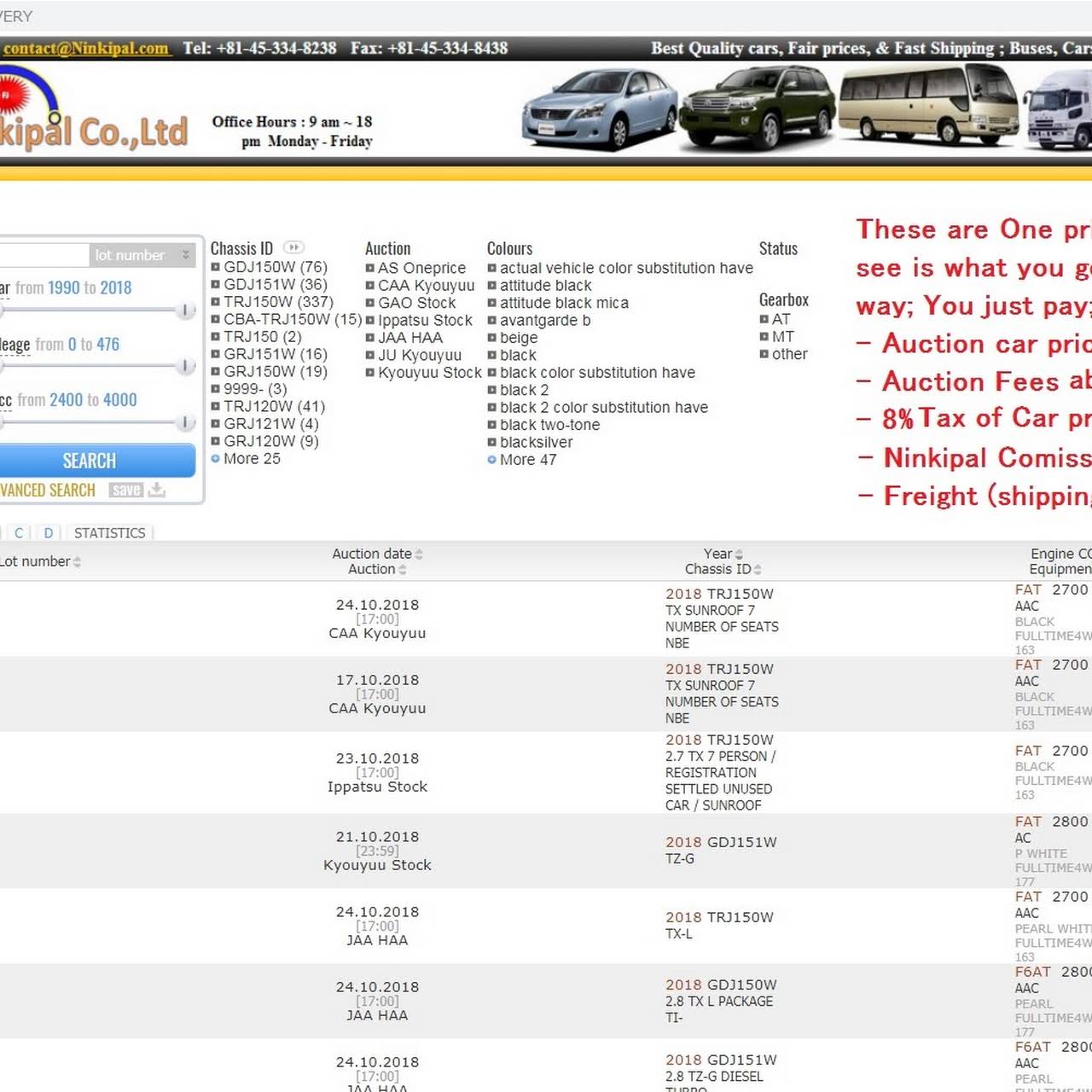The width and height of the screenshot is (1092, 1092).
Task: Focus the lot number search input field
Action: click(x=44, y=255)
